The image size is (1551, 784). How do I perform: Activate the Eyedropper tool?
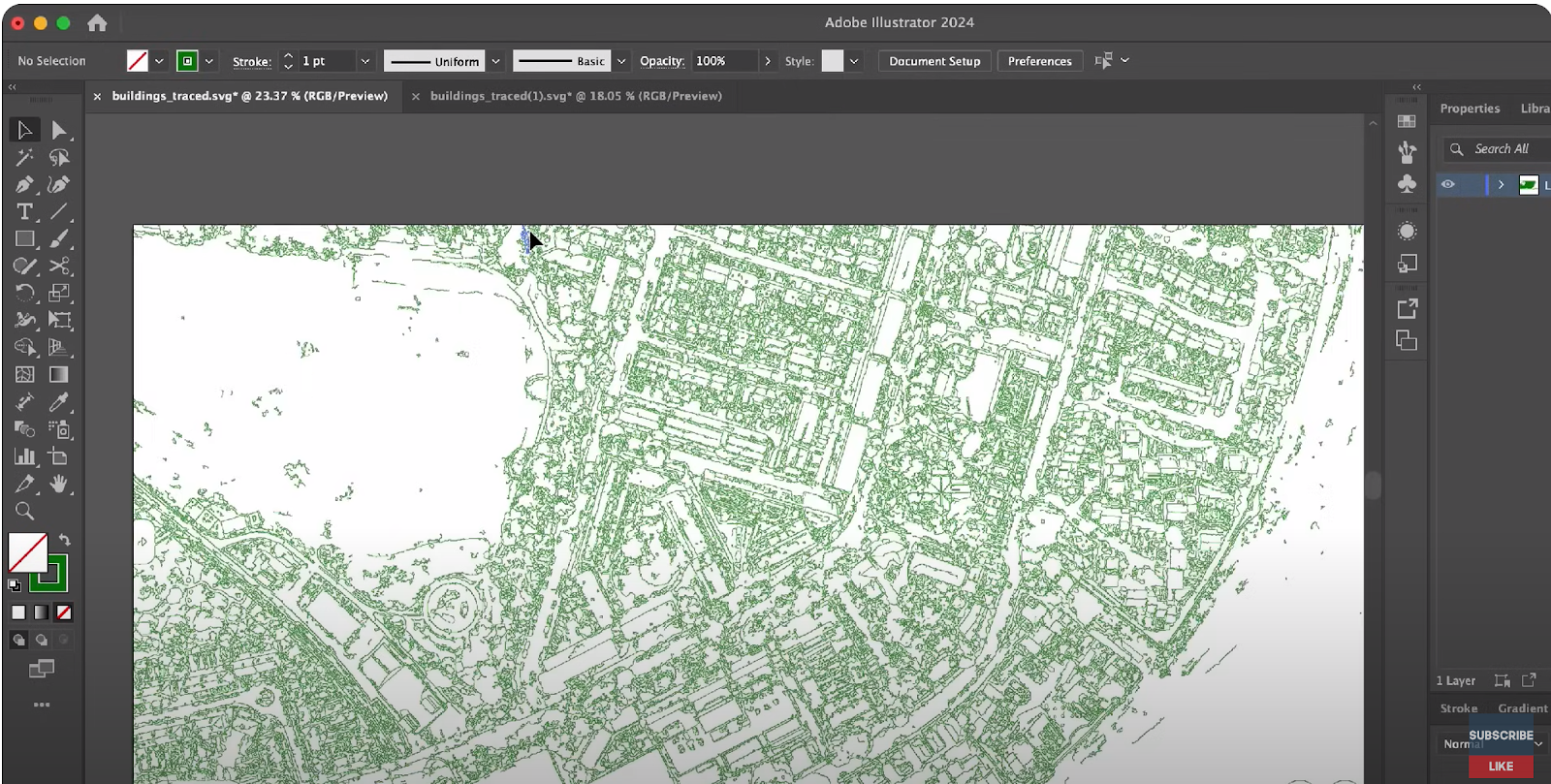59,402
